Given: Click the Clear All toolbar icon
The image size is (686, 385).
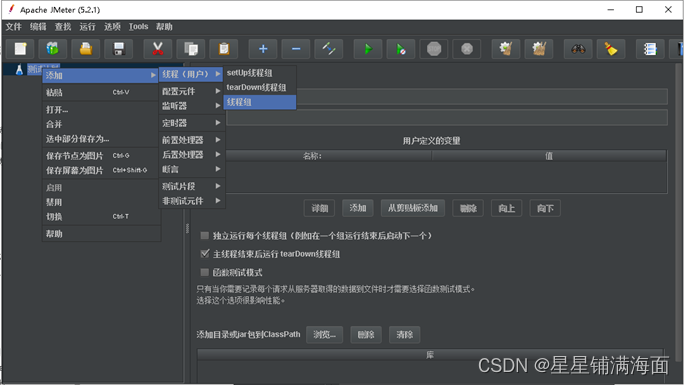Looking at the screenshot, I should [539, 49].
